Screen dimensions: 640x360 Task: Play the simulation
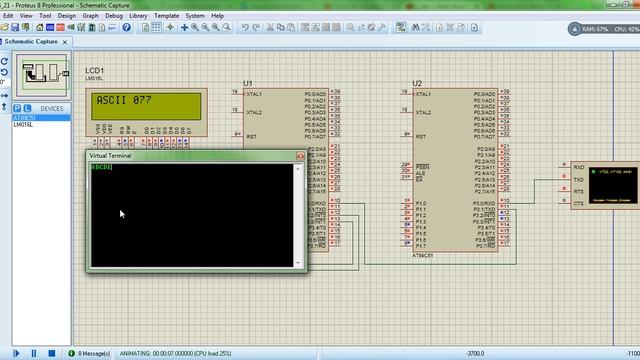tap(16, 353)
